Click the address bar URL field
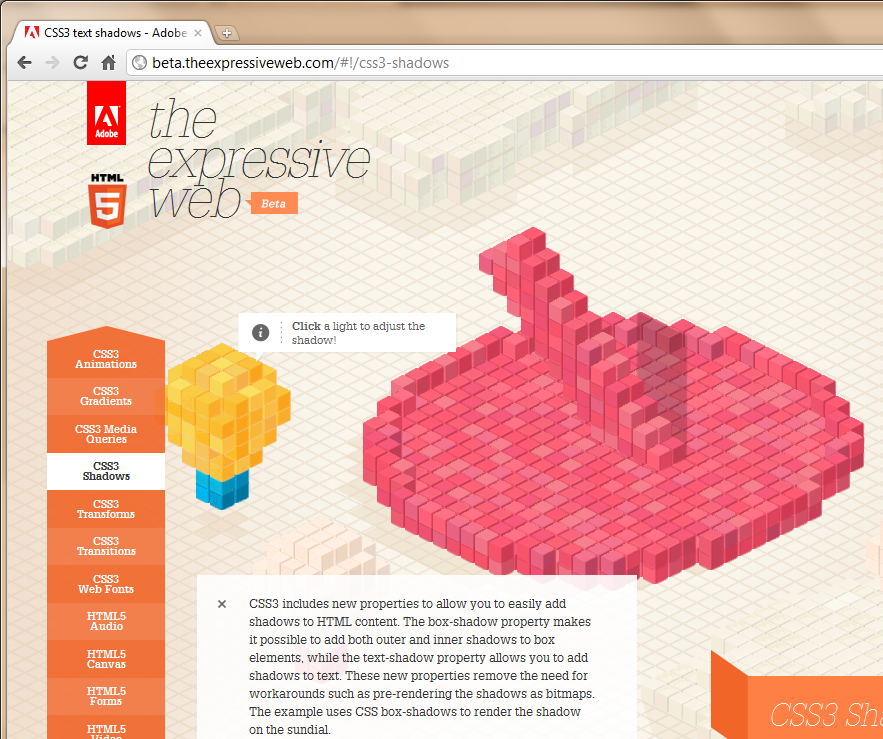 coord(500,63)
